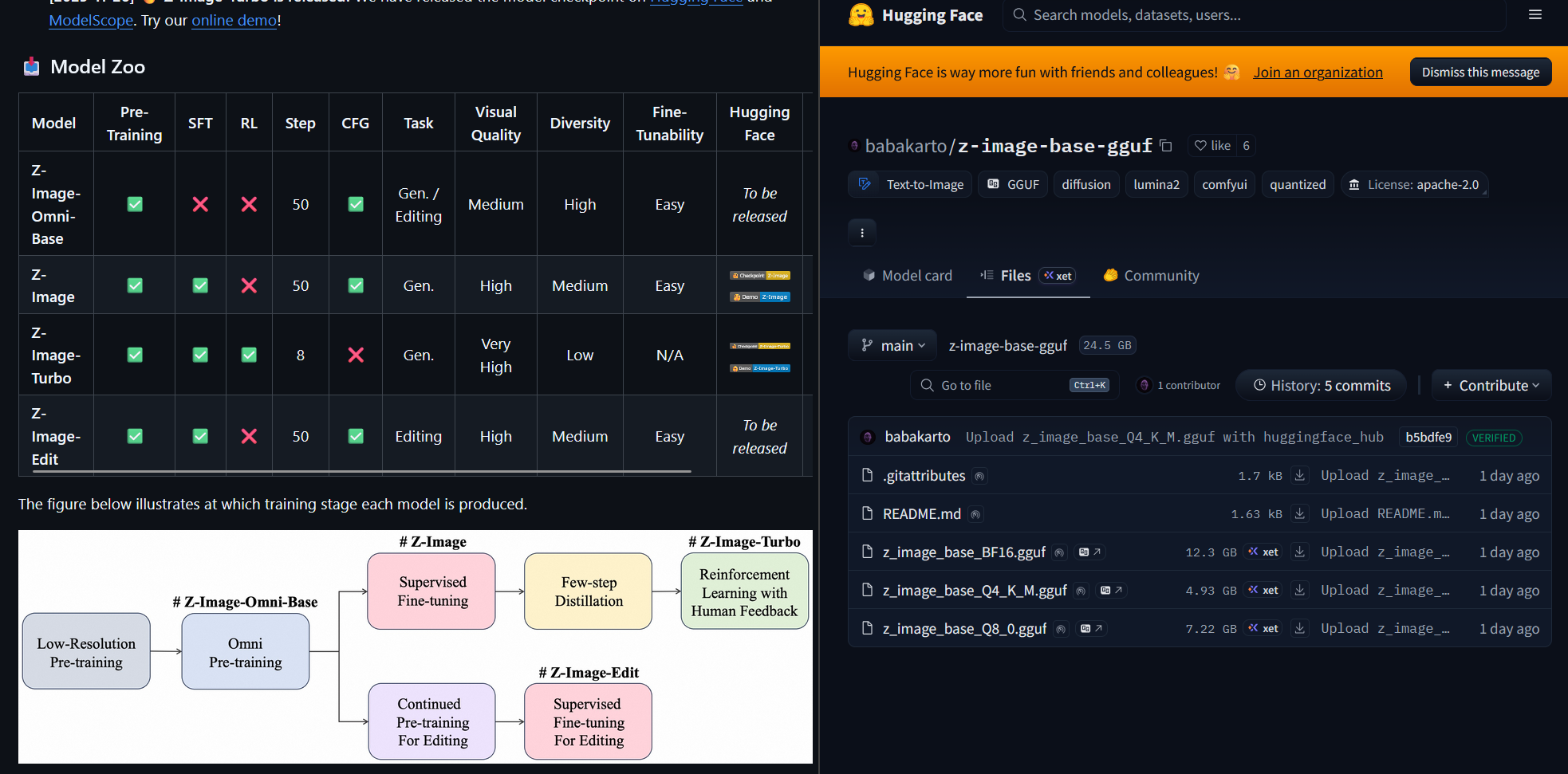Open commit hash b5bdfe9

(x=1428, y=437)
